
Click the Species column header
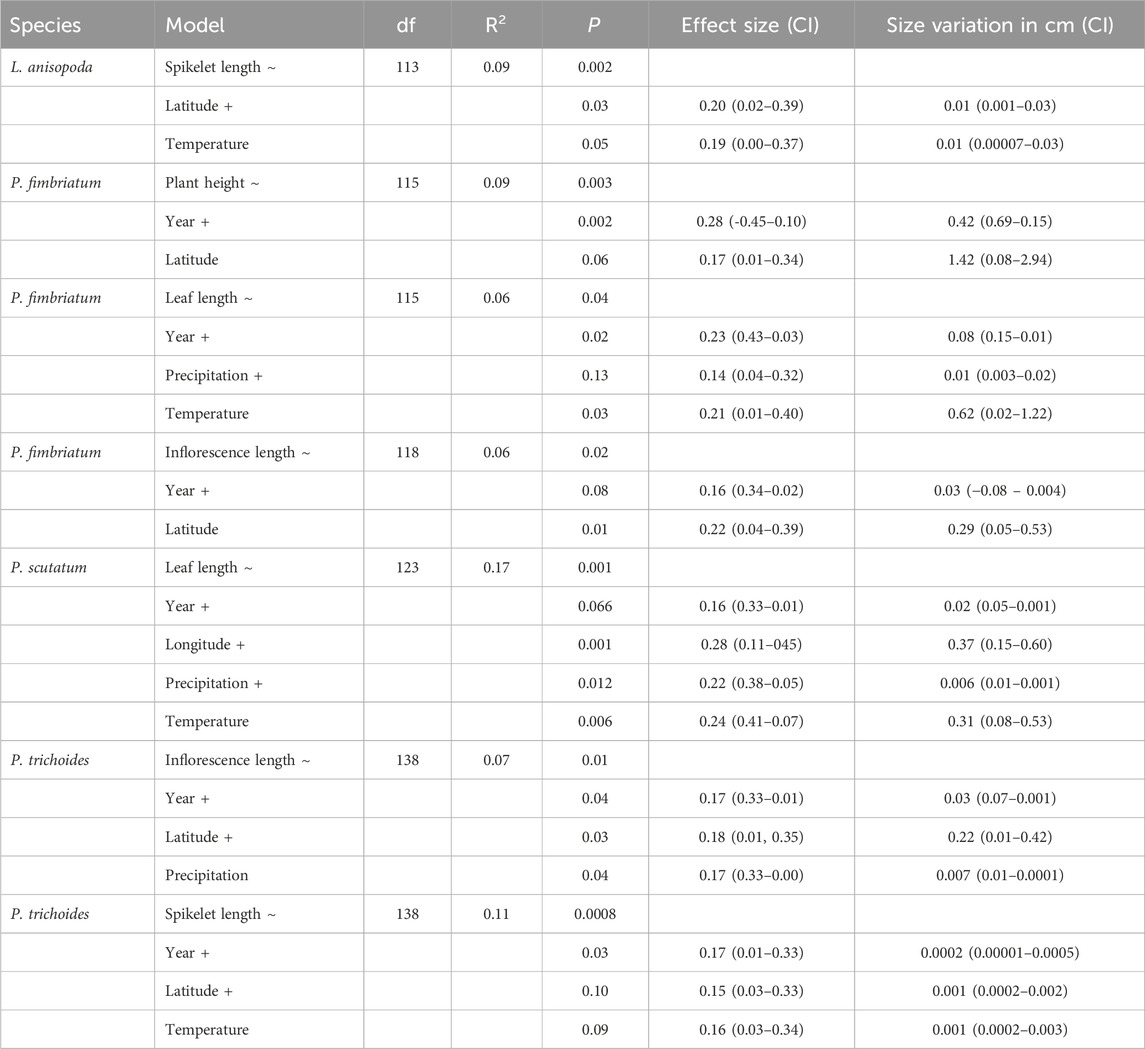(41, 24)
